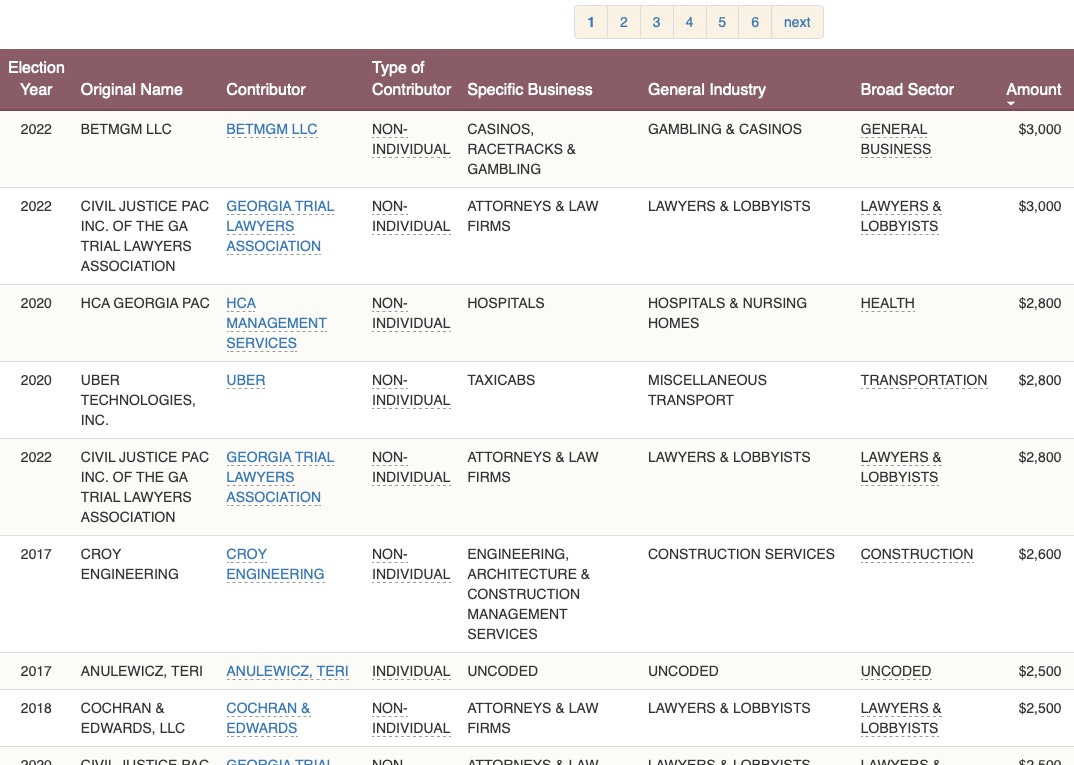
Task: Go to results page 2
Action: [623, 22]
